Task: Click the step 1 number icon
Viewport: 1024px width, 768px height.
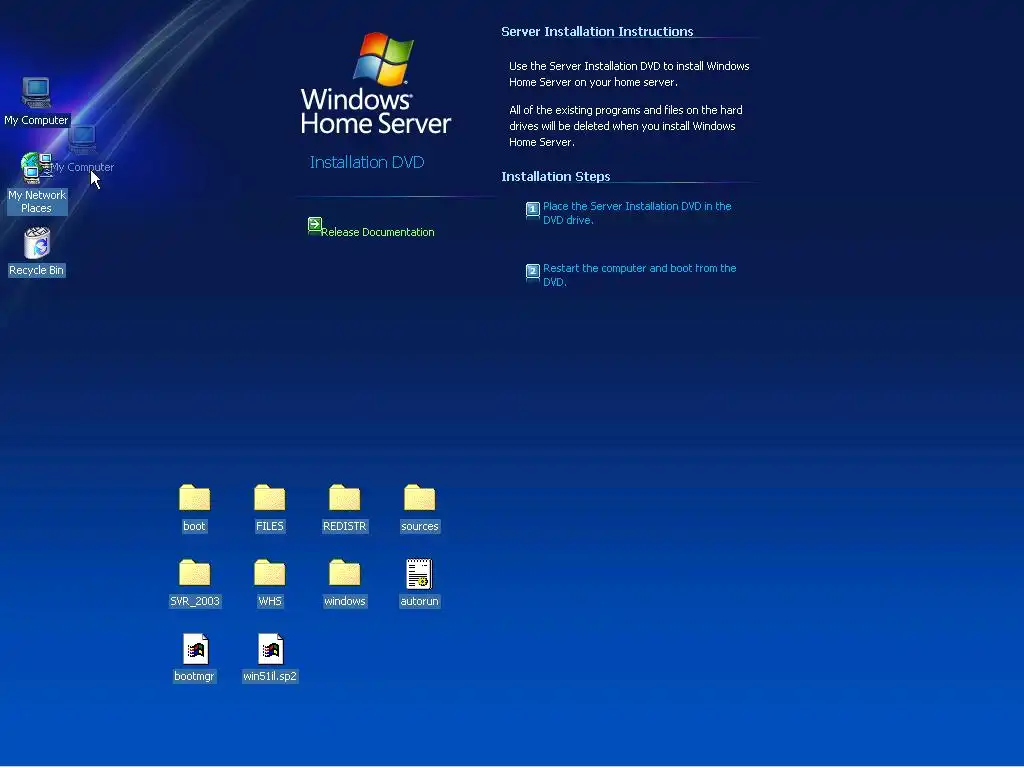Action: tap(533, 210)
